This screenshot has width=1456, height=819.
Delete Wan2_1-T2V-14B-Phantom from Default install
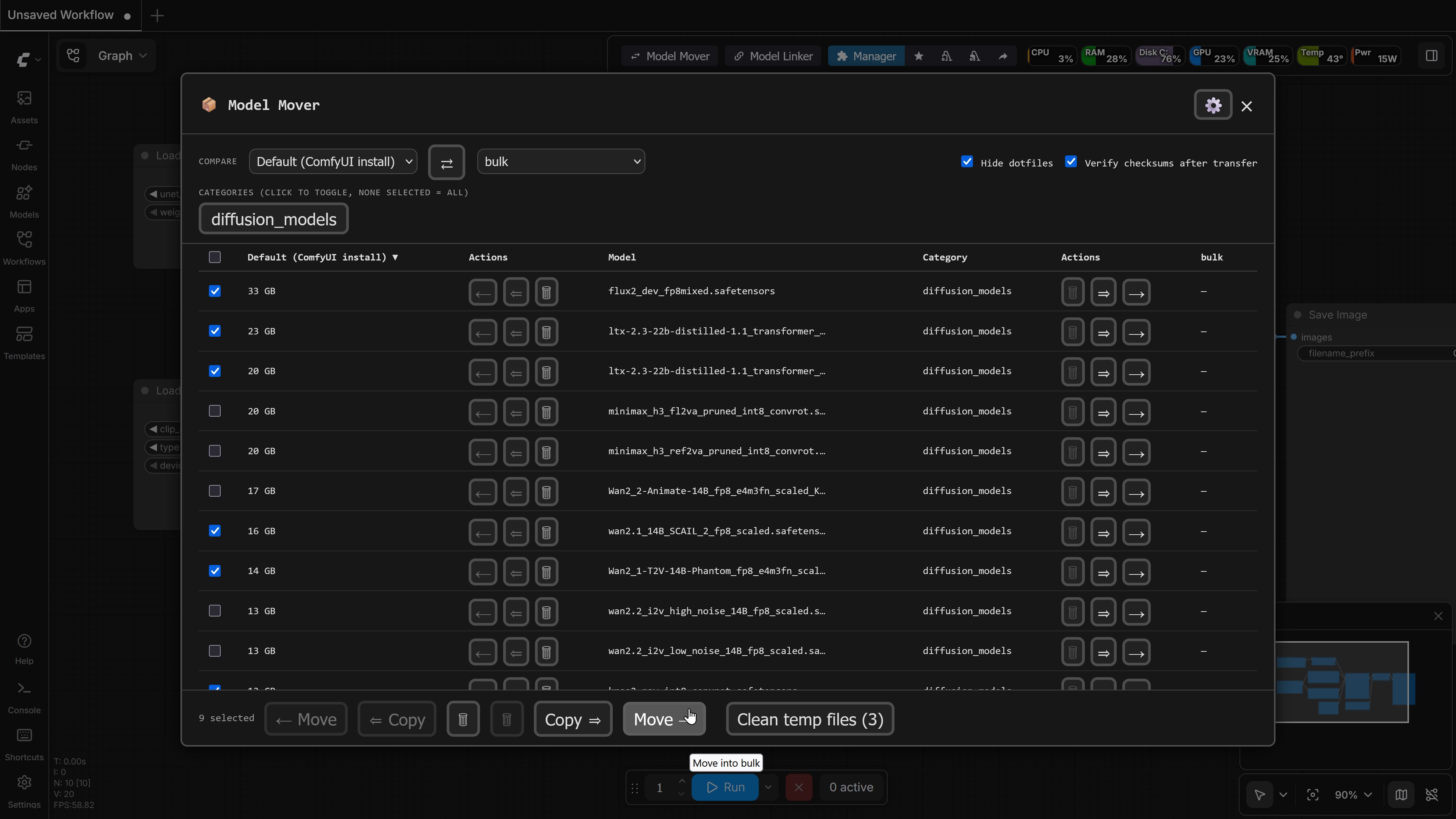coord(546,572)
